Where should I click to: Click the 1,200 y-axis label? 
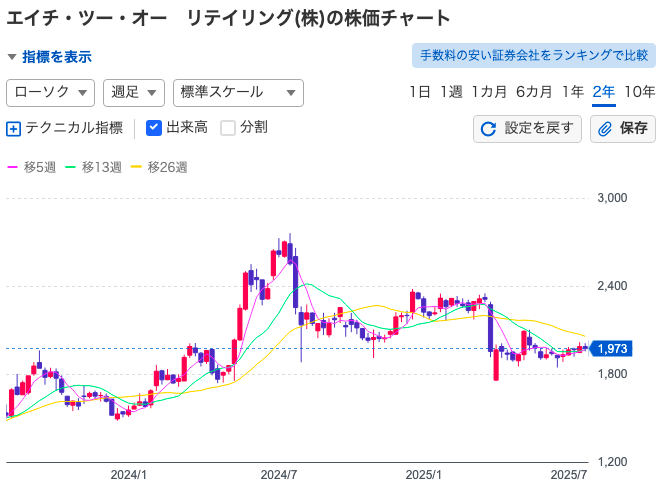coord(612,462)
